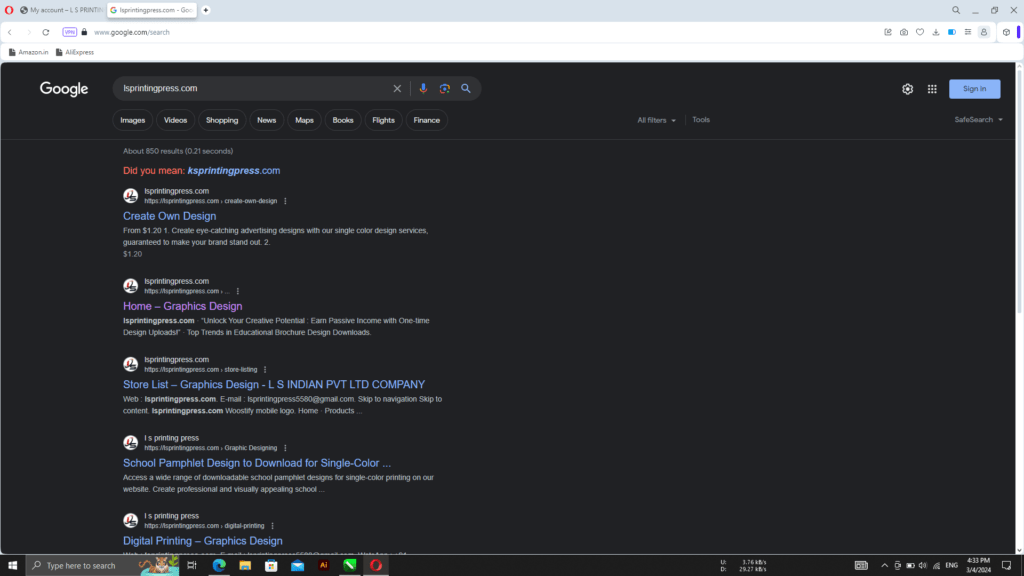Filter results by Flights
Viewport: 1024px width, 576px height.
pyautogui.click(x=383, y=120)
